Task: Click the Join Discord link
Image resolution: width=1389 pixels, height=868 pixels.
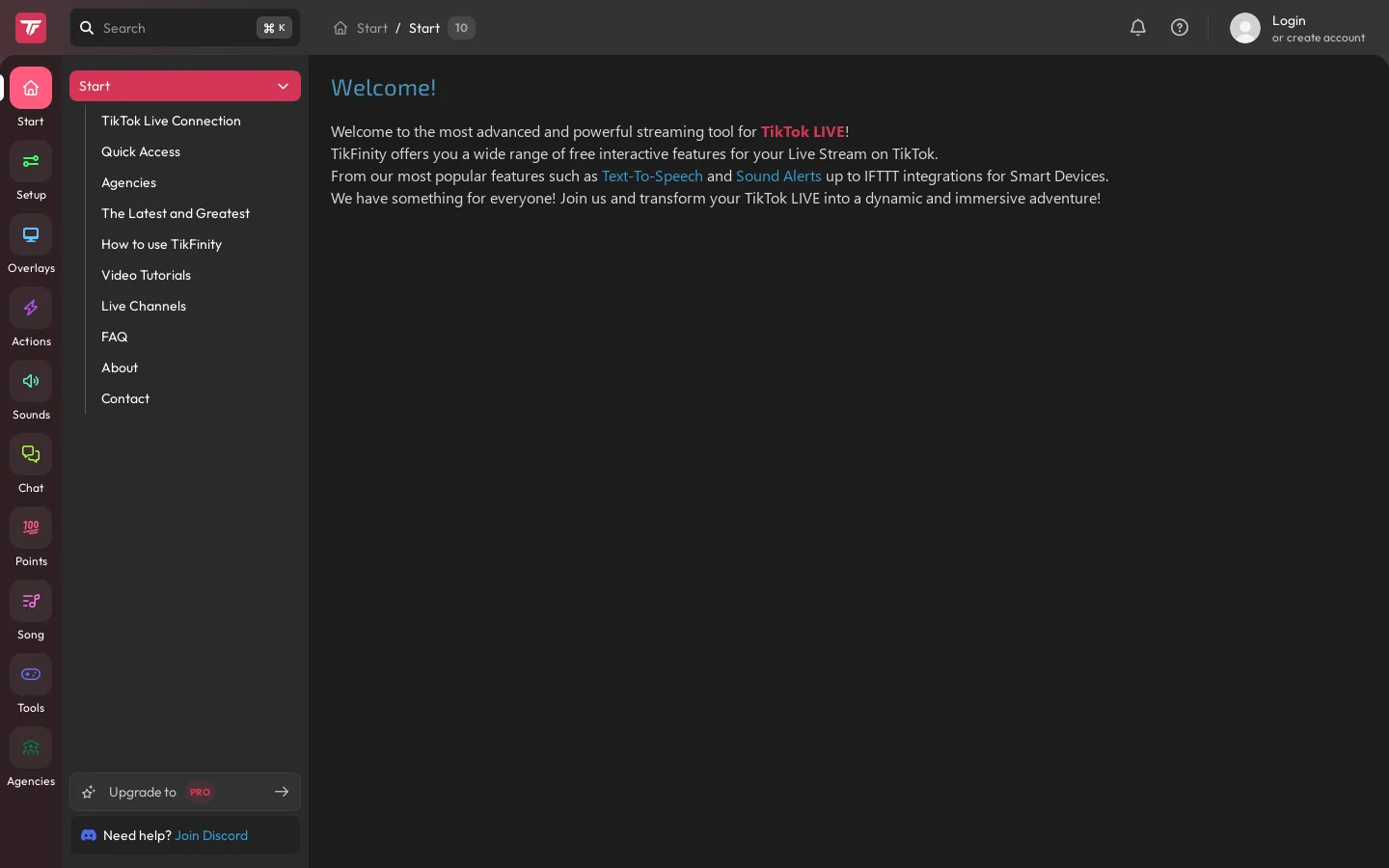Action: click(x=211, y=835)
